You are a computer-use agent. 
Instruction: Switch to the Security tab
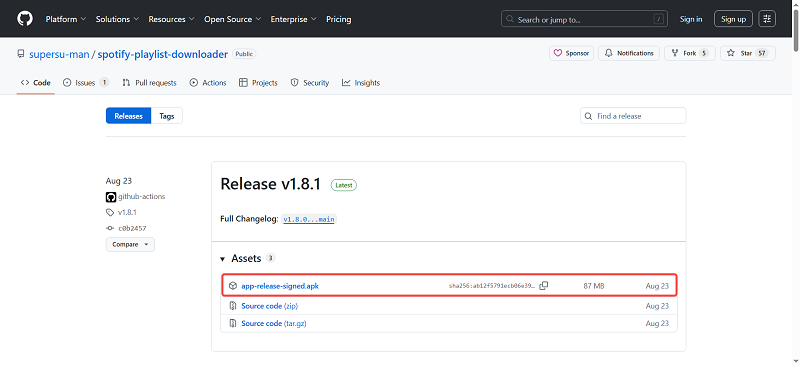(x=310, y=83)
